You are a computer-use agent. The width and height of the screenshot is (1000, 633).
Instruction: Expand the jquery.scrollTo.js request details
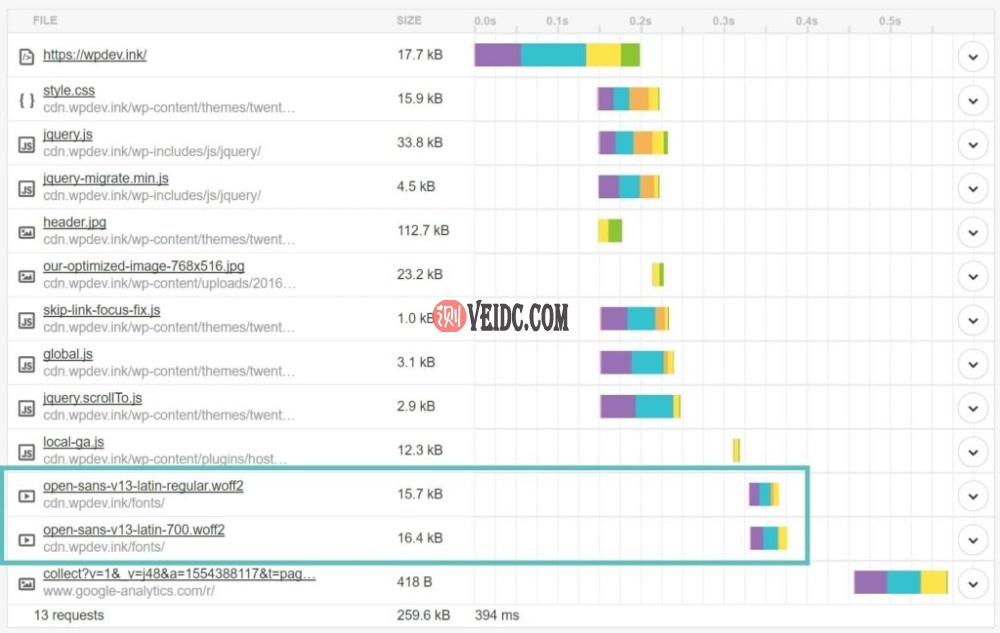(x=973, y=409)
